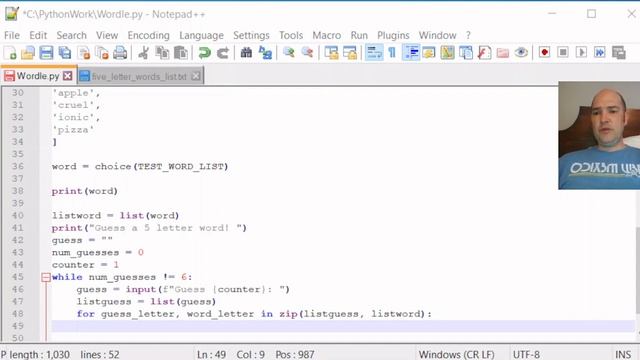The width and height of the screenshot is (640, 360).
Task: Open a file with the folder icon
Action: pos(28,53)
